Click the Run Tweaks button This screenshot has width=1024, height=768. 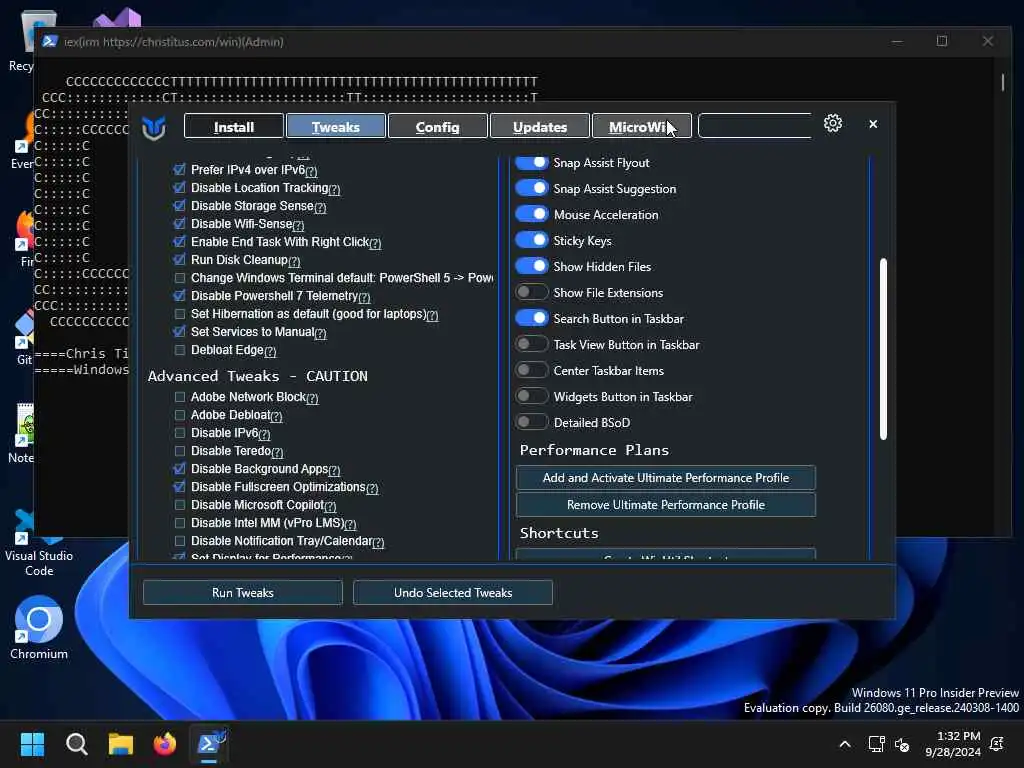click(x=242, y=592)
